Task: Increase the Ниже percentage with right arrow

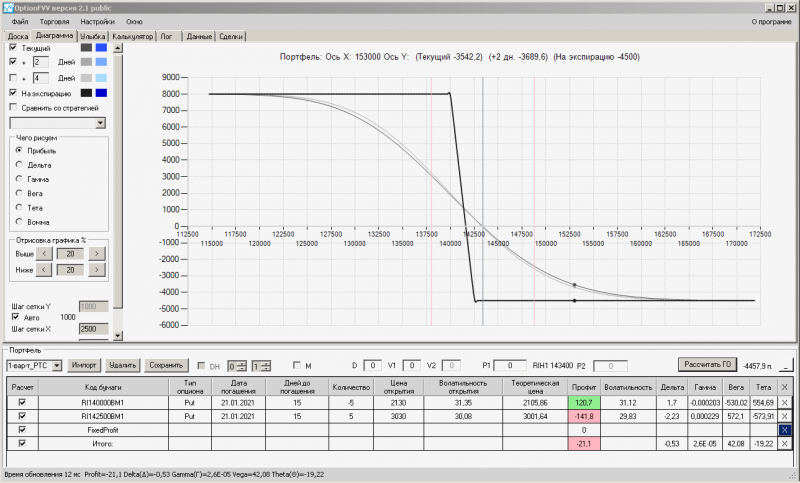Action: click(x=96, y=270)
